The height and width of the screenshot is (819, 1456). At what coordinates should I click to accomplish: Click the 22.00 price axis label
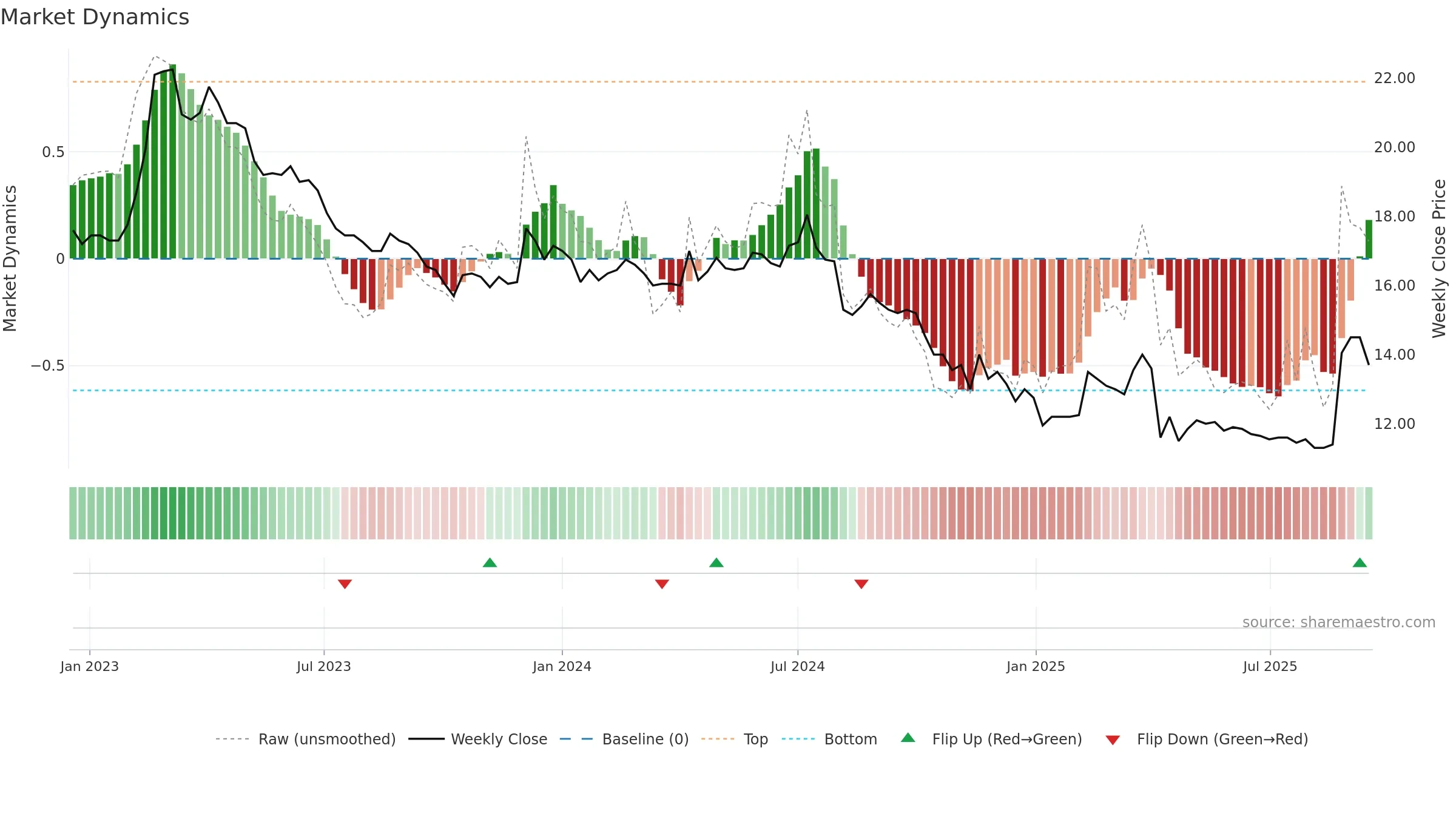click(1394, 78)
